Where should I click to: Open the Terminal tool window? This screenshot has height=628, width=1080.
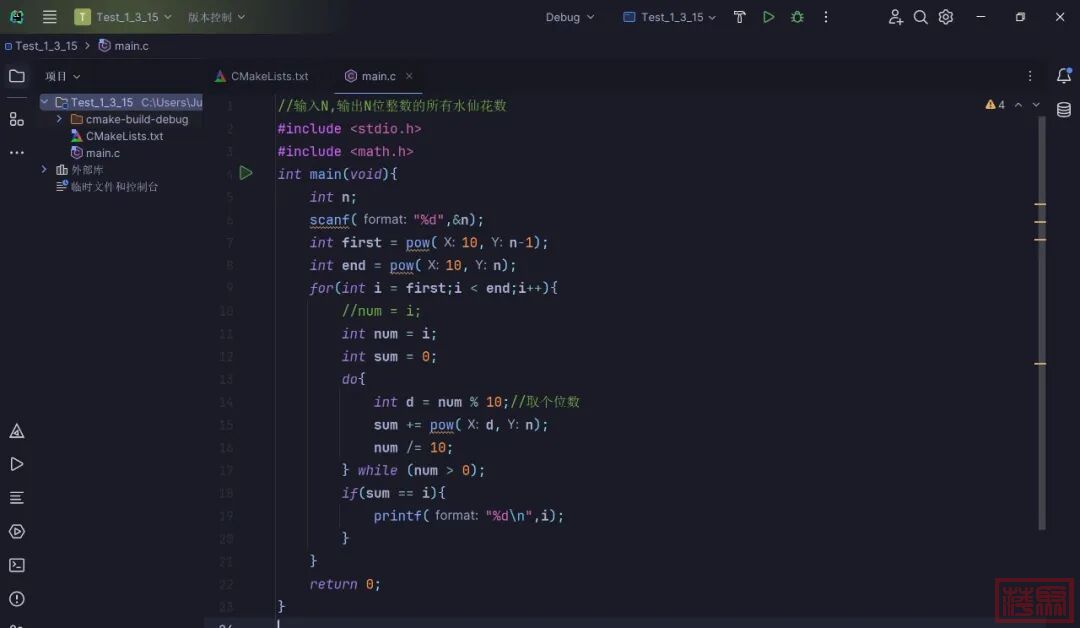(x=17, y=565)
